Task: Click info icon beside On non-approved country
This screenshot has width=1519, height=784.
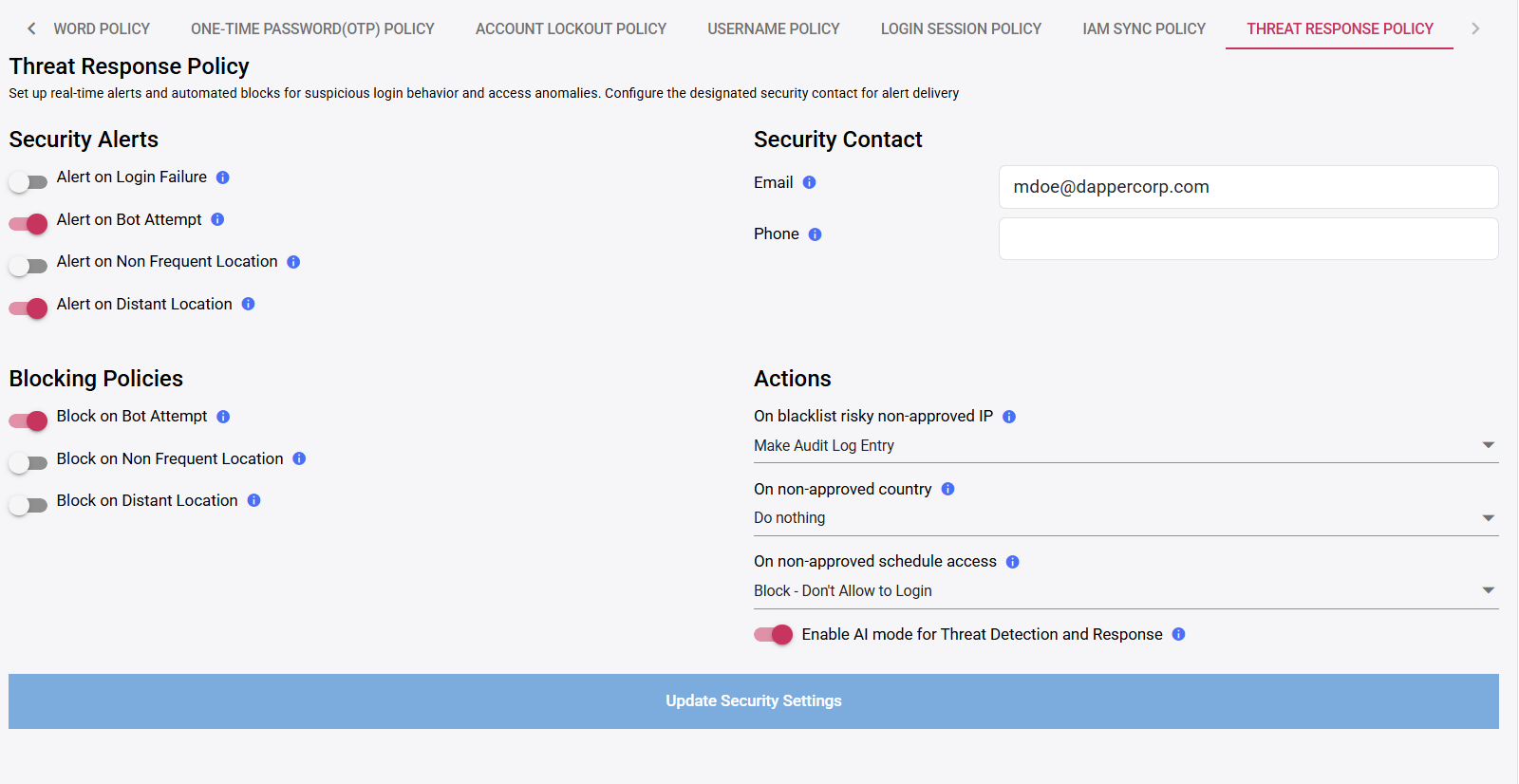Action: click(947, 489)
